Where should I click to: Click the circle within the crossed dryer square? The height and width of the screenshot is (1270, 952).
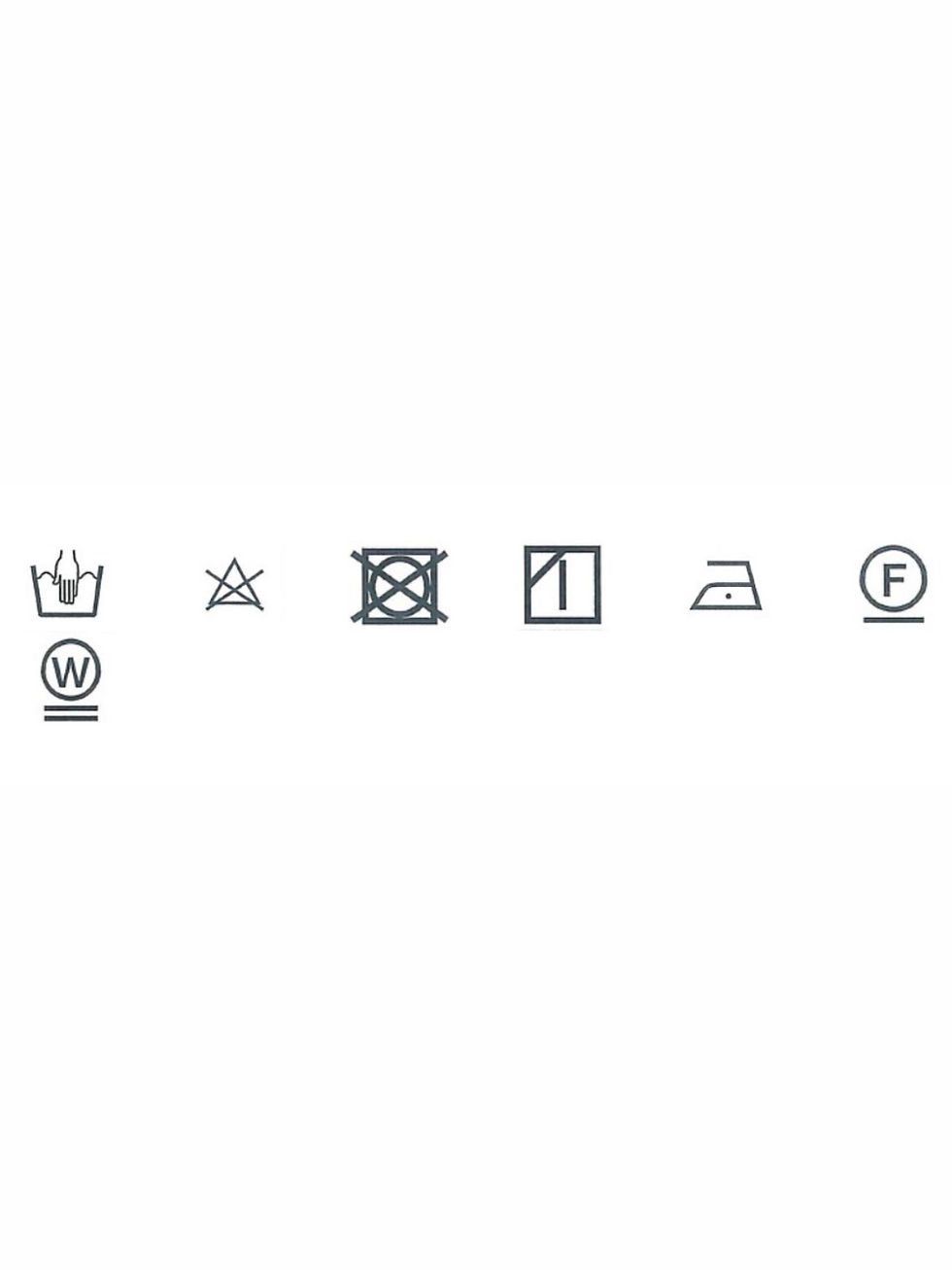(x=399, y=586)
